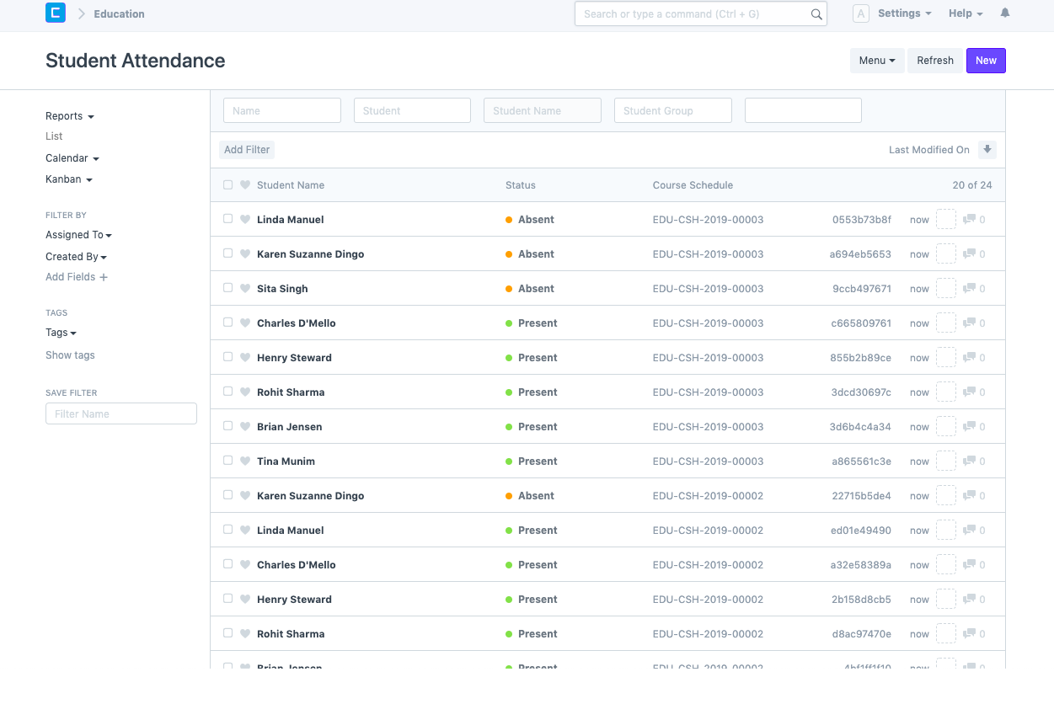Click the breadcrumb chevron before Education

coord(81,13)
